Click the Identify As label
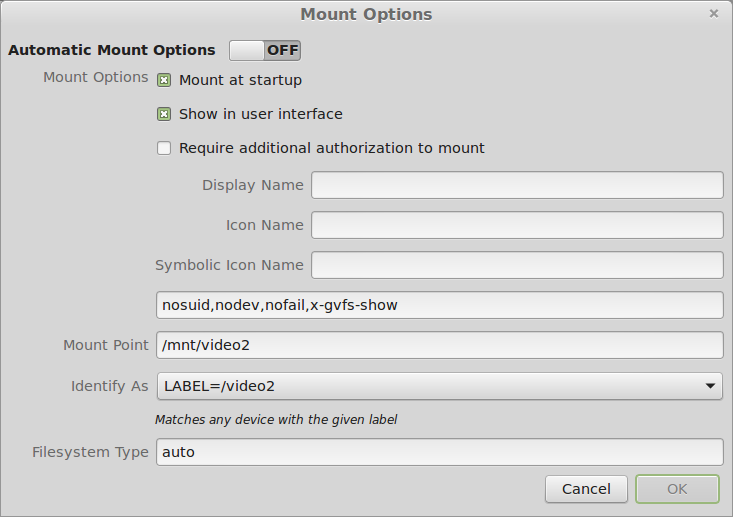The image size is (733, 517). click(109, 386)
